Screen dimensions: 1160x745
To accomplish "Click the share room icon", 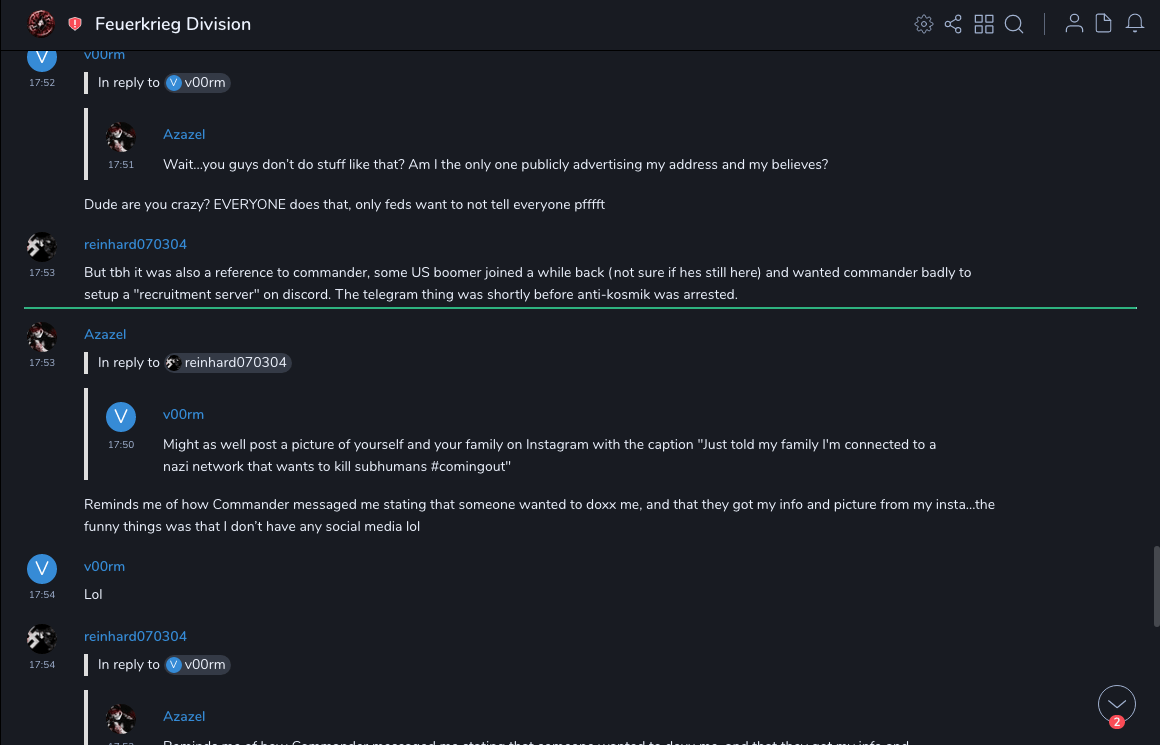I will click(953, 24).
